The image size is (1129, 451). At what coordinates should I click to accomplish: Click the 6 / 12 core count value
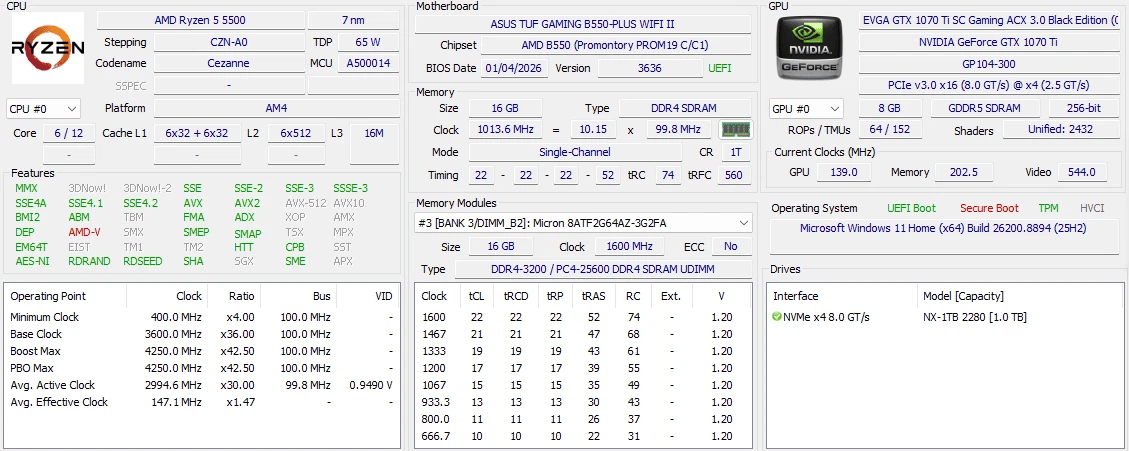point(68,133)
